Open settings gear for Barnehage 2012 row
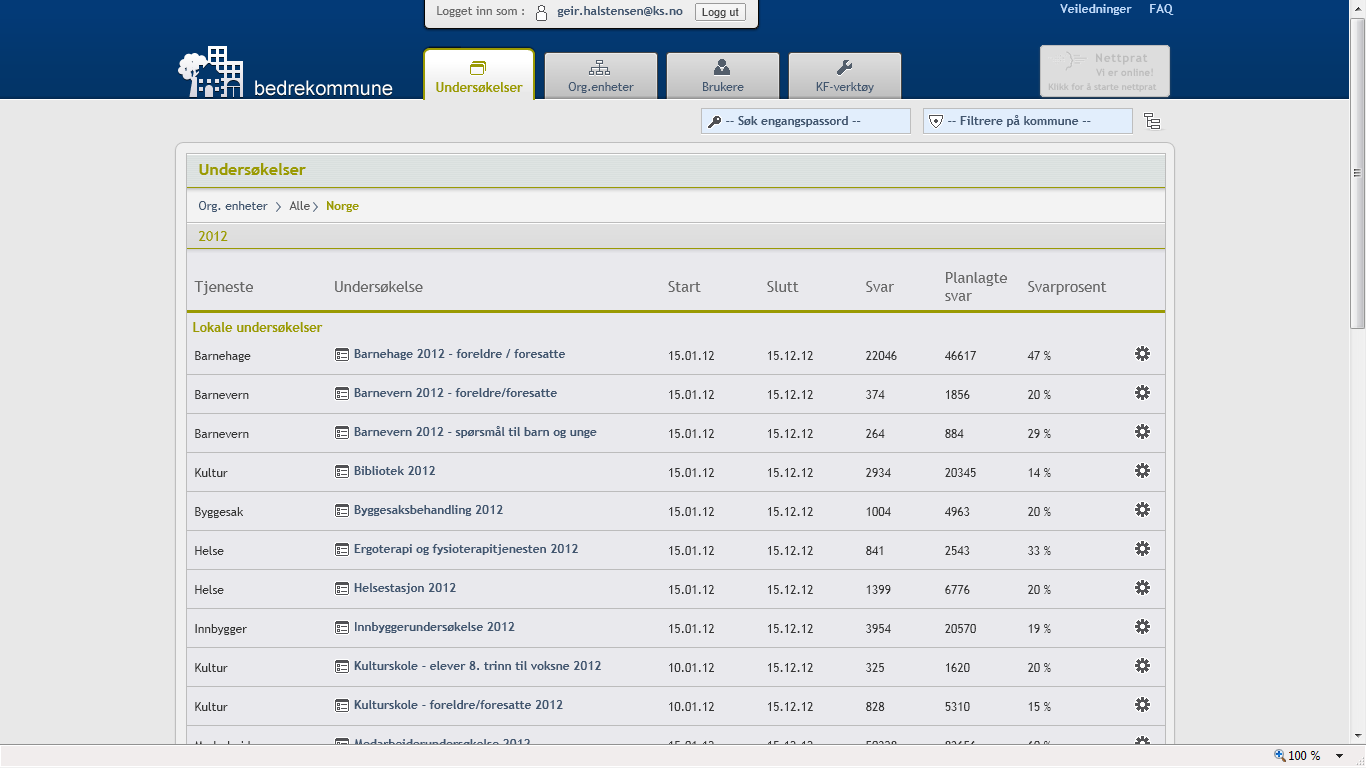Screen dimensions: 1366x768 click(1142, 354)
